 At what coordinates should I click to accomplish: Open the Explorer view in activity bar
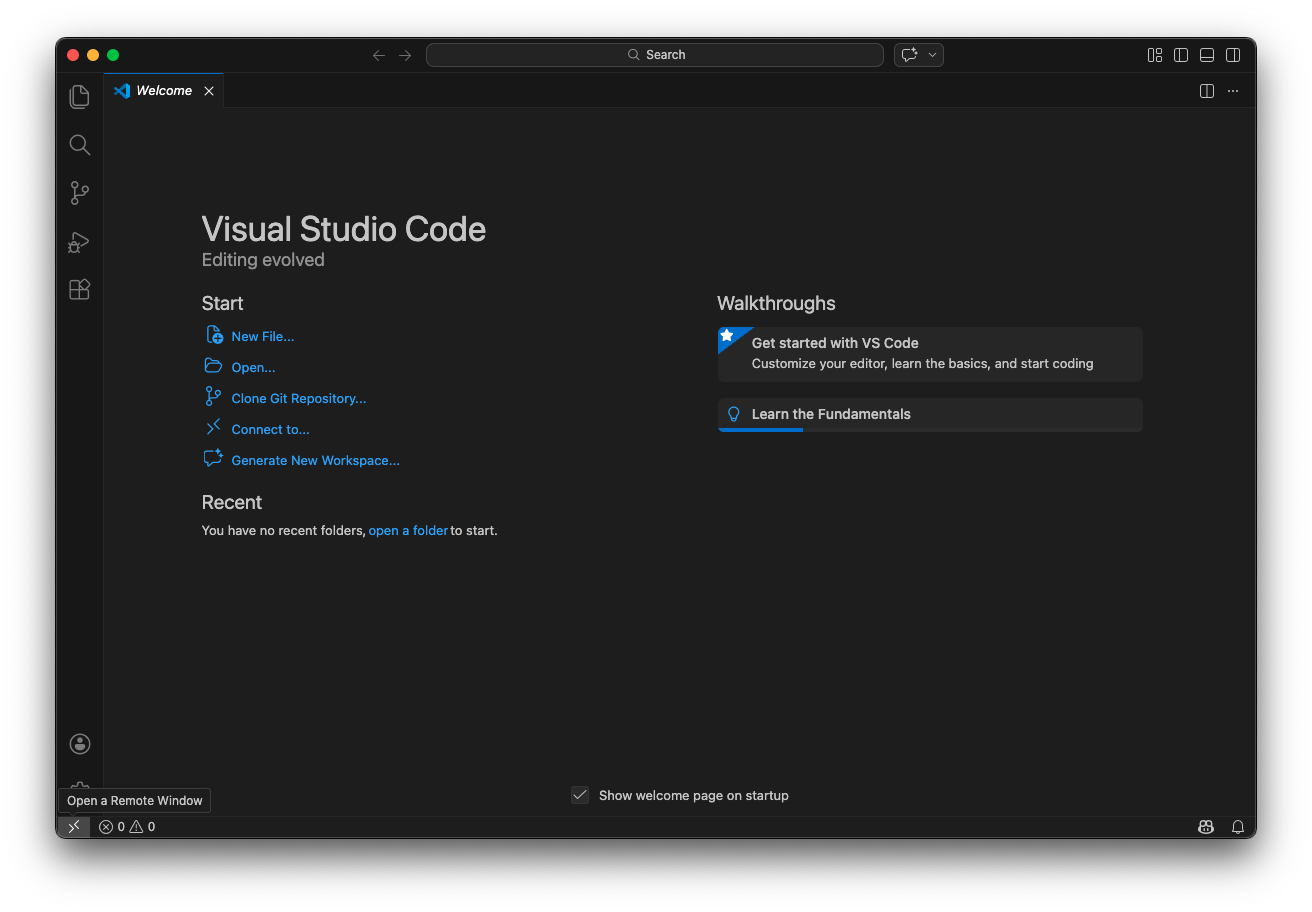coord(80,97)
